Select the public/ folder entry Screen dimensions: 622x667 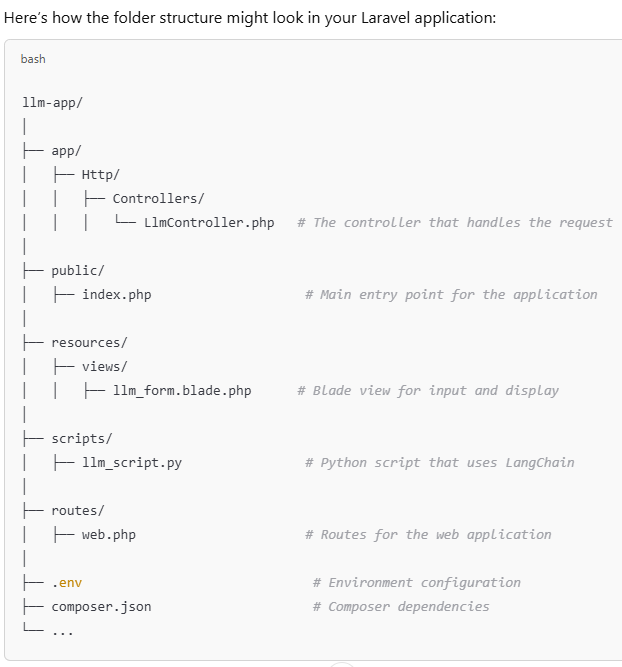point(78,271)
